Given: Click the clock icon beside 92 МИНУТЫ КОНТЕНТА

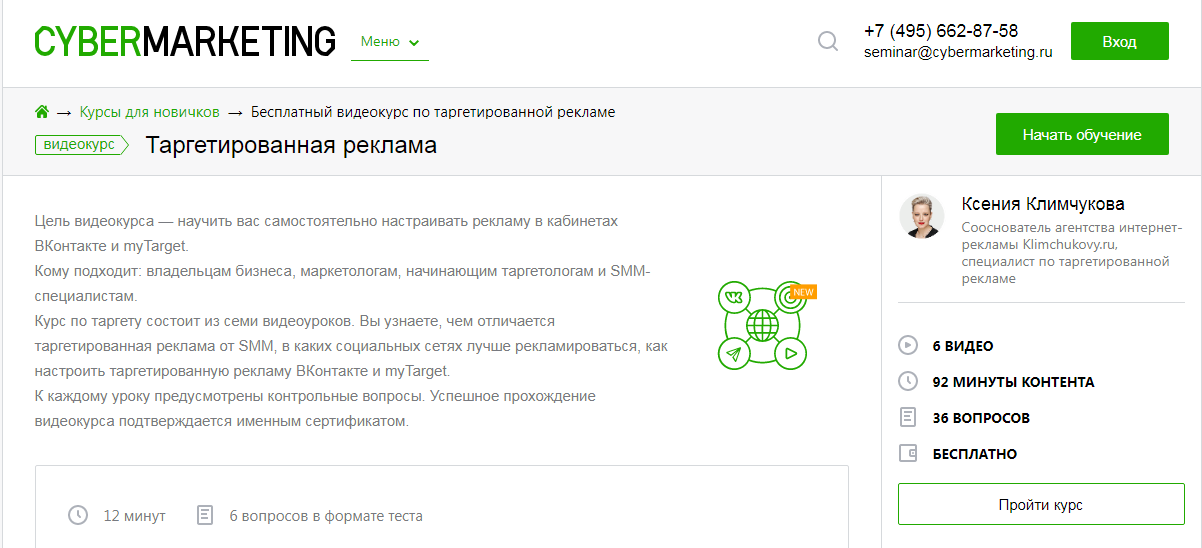Looking at the screenshot, I should [x=908, y=382].
